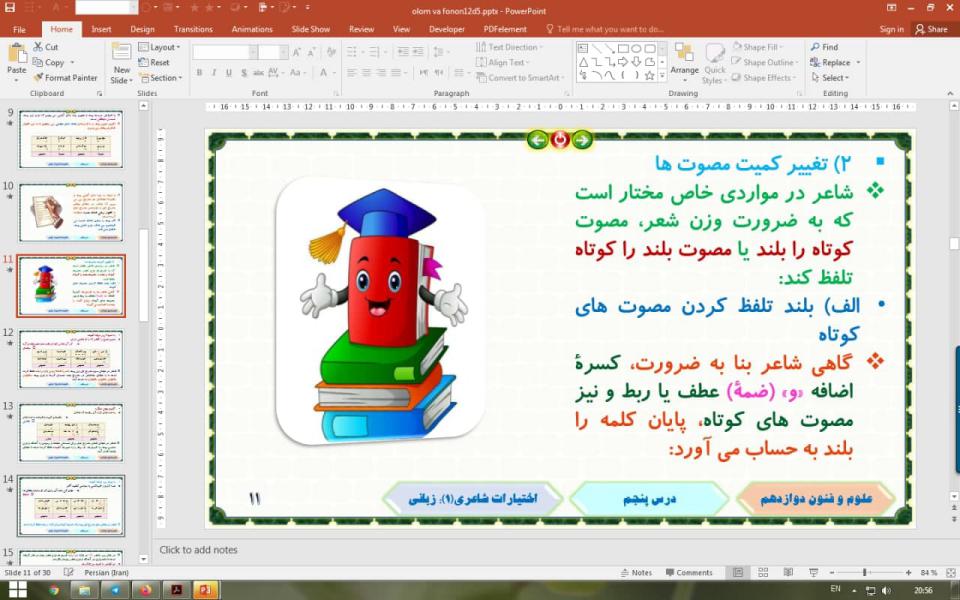Toggle Strikethrough formatting
Viewport: 960px width, 600px height.
coord(258,73)
